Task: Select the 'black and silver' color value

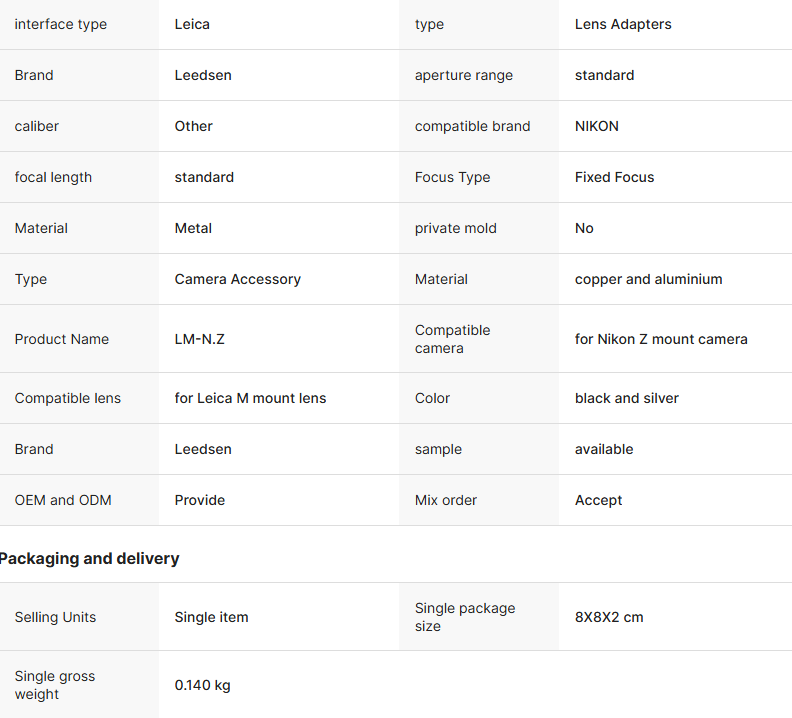Action: pyautogui.click(x=626, y=398)
